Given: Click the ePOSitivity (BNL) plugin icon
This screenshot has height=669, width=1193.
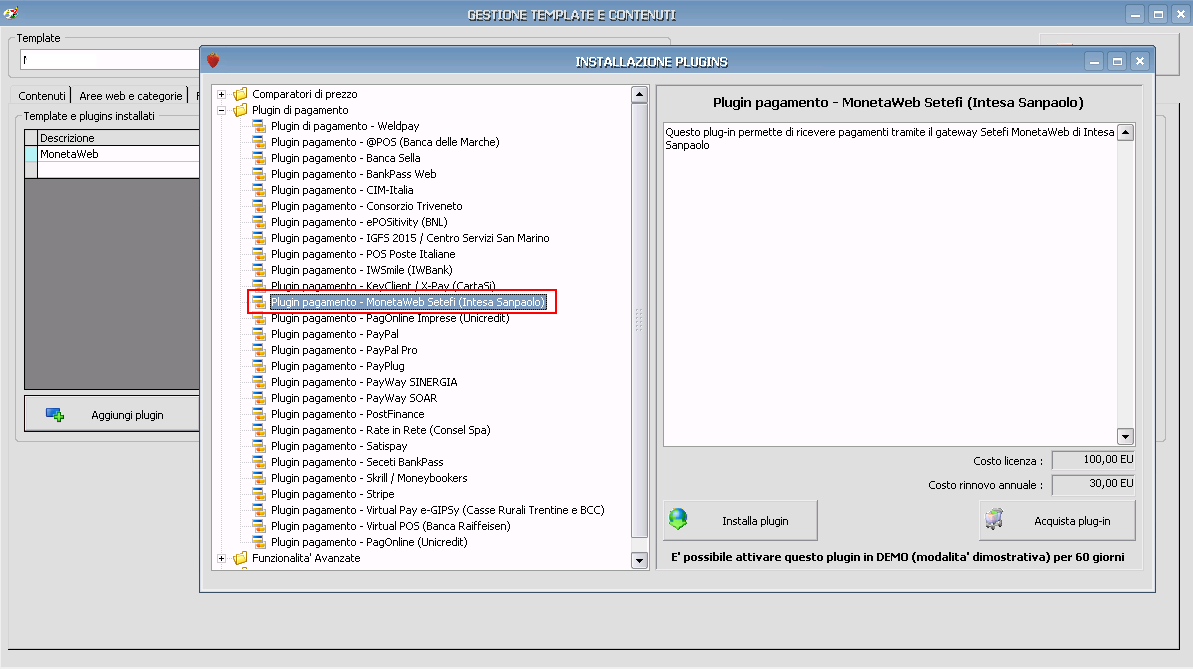Looking at the screenshot, I should [259, 222].
